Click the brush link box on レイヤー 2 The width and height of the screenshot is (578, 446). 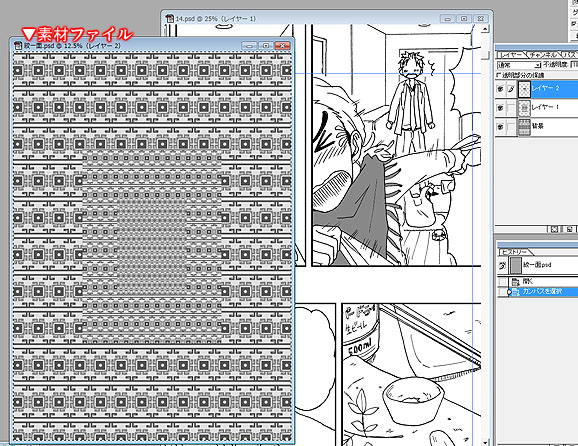pos(511,89)
